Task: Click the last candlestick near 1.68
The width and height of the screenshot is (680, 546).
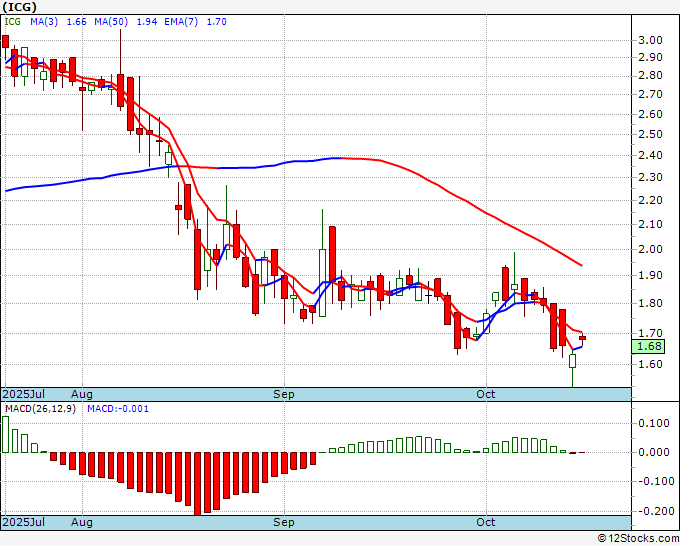Action: coord(582,338)
